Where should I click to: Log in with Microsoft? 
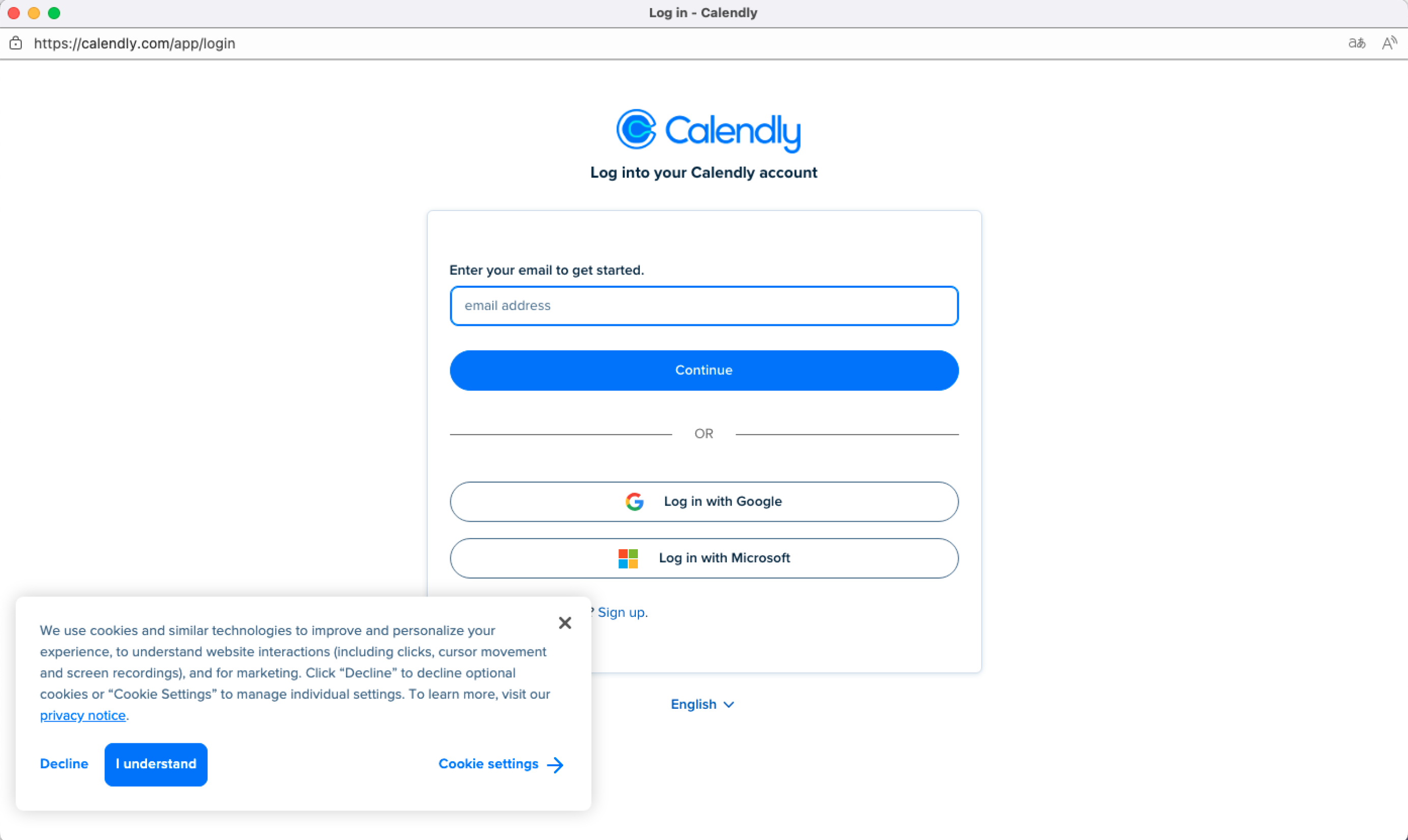pos(703,558)
